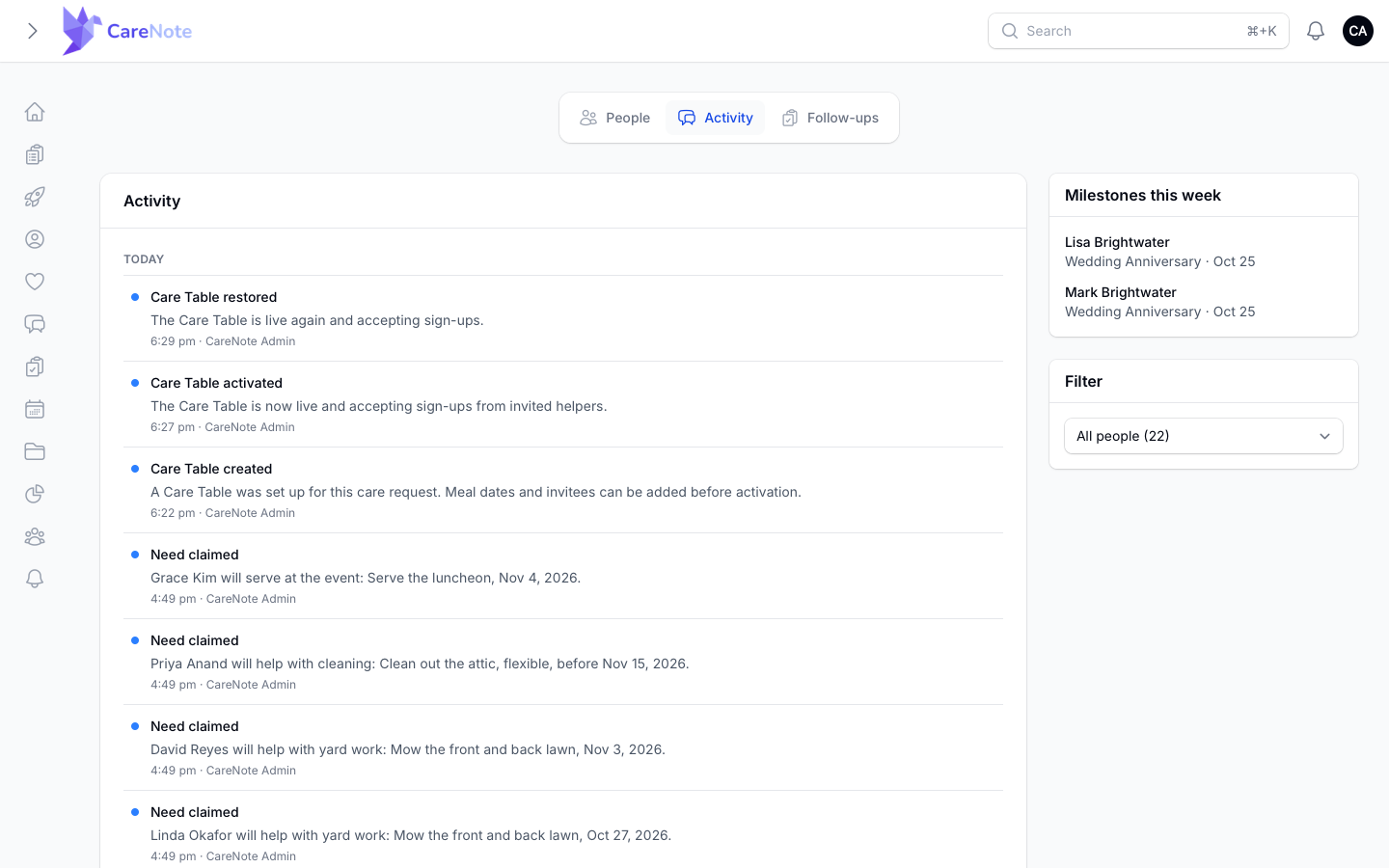The height and width of the screenshot is (868, 1389).
Task: Click the '6:29 pm · CareNote Admin' timestamp
Action: coord(223,341)
